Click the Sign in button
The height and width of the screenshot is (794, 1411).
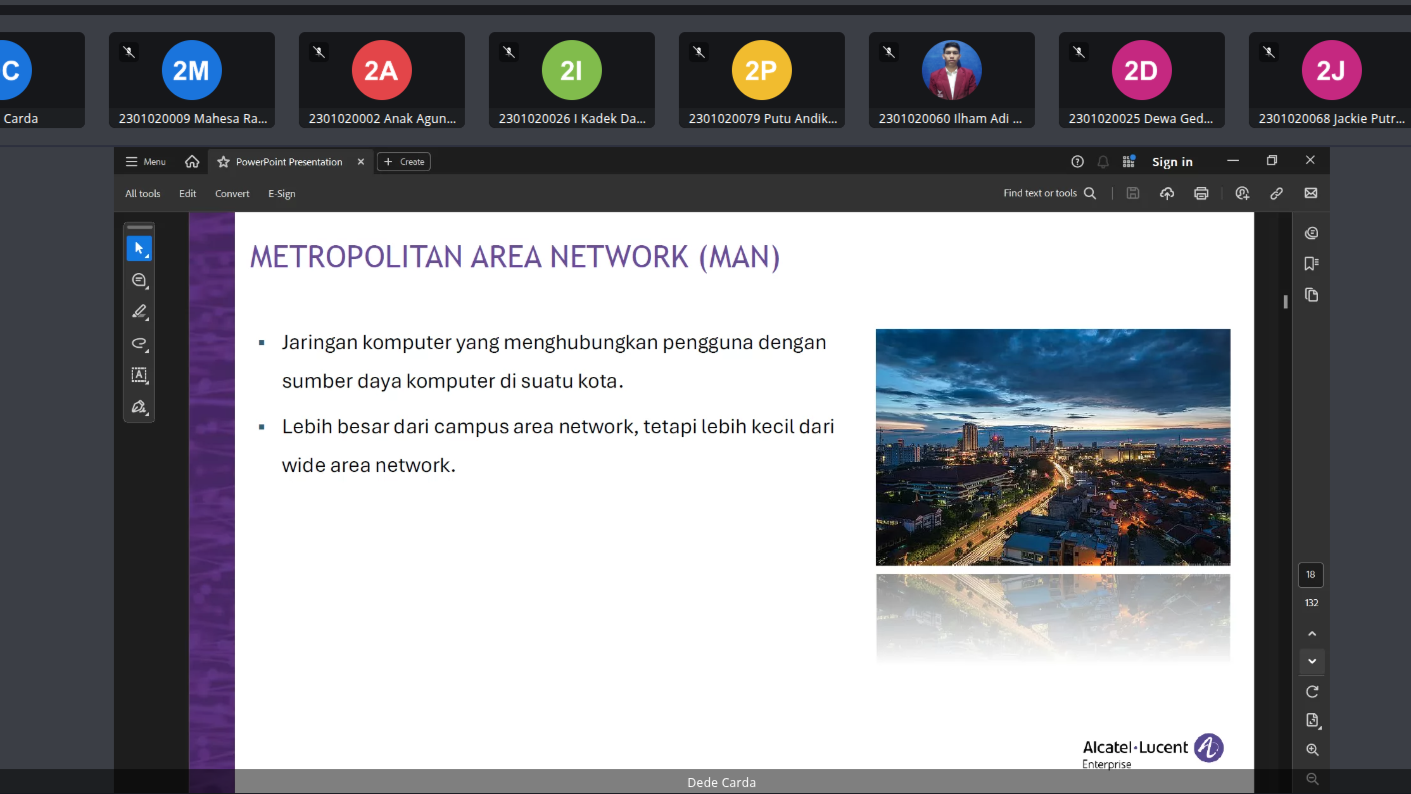click(1172, 162)
